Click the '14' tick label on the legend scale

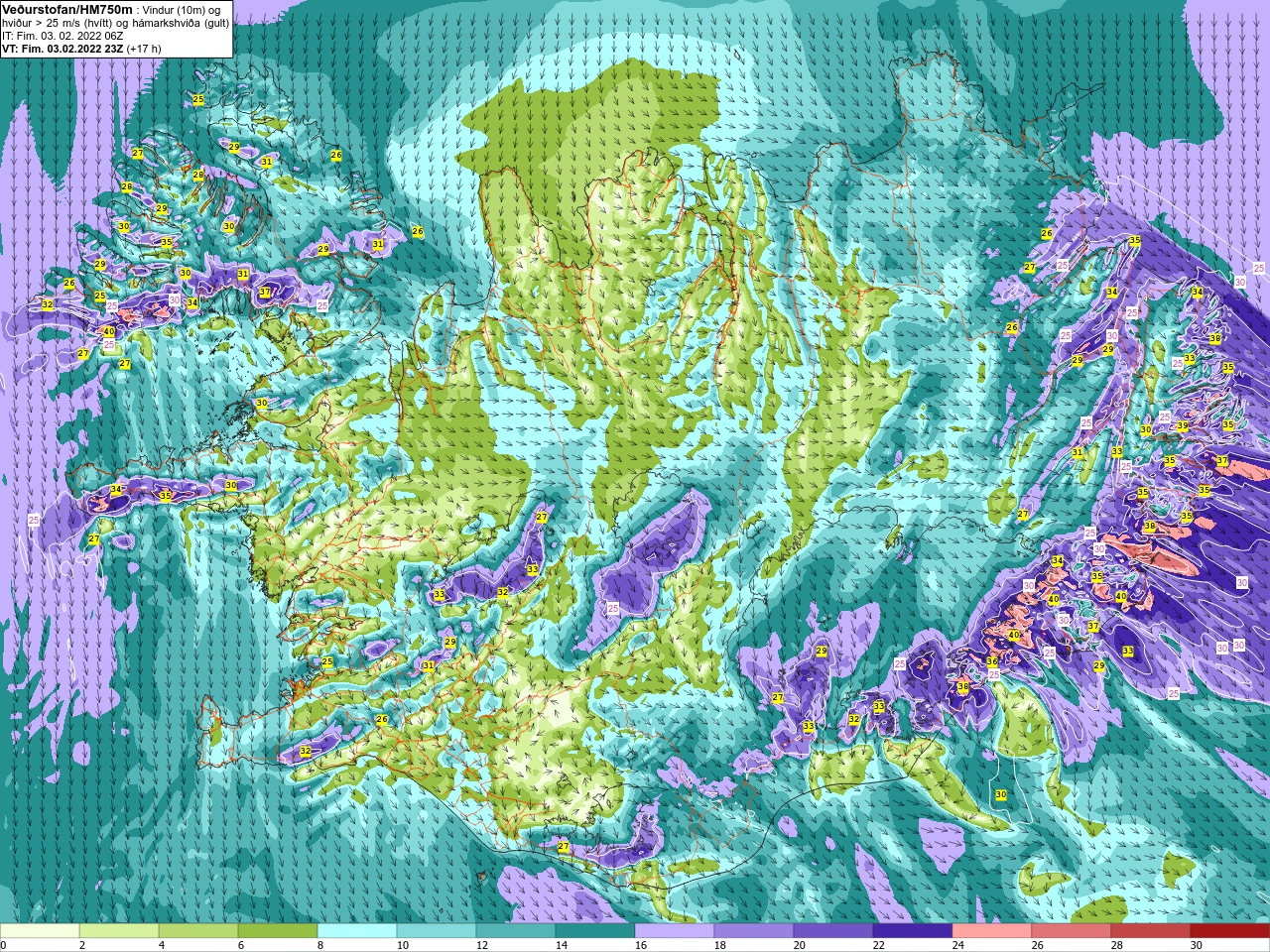pos(562,945)
